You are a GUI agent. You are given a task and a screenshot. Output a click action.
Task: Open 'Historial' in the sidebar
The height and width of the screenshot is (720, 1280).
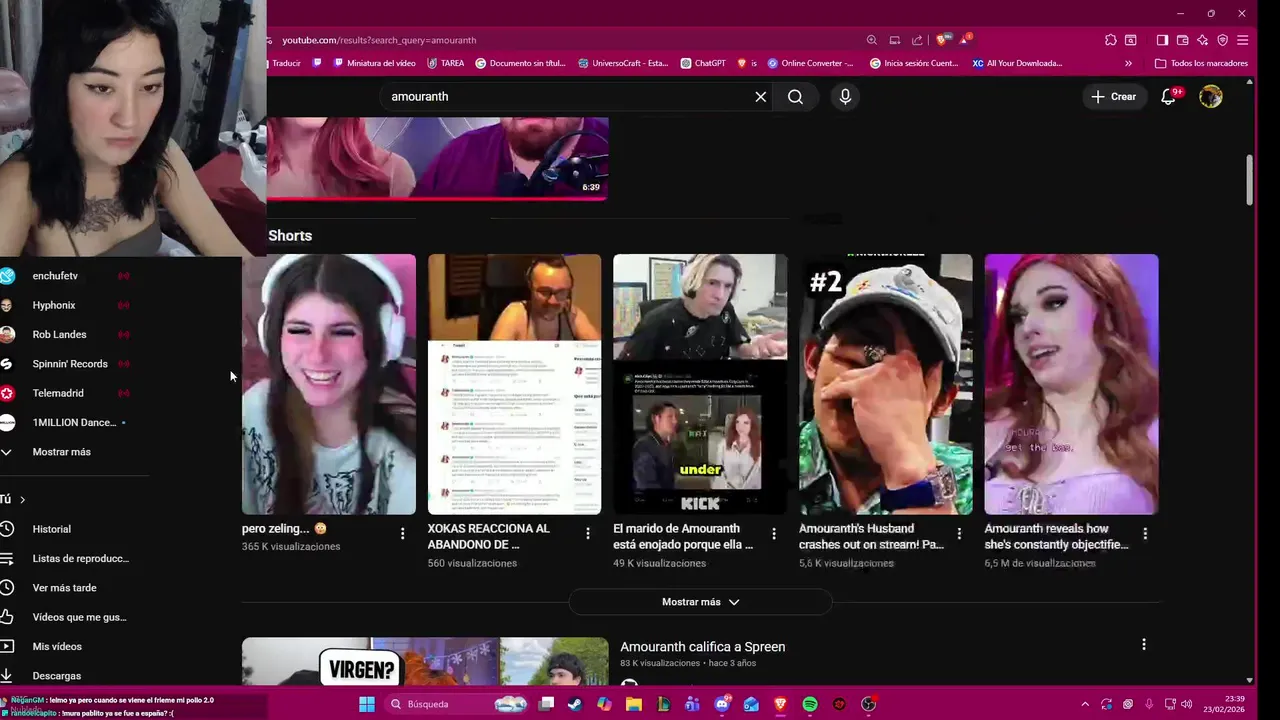[51, 529]
